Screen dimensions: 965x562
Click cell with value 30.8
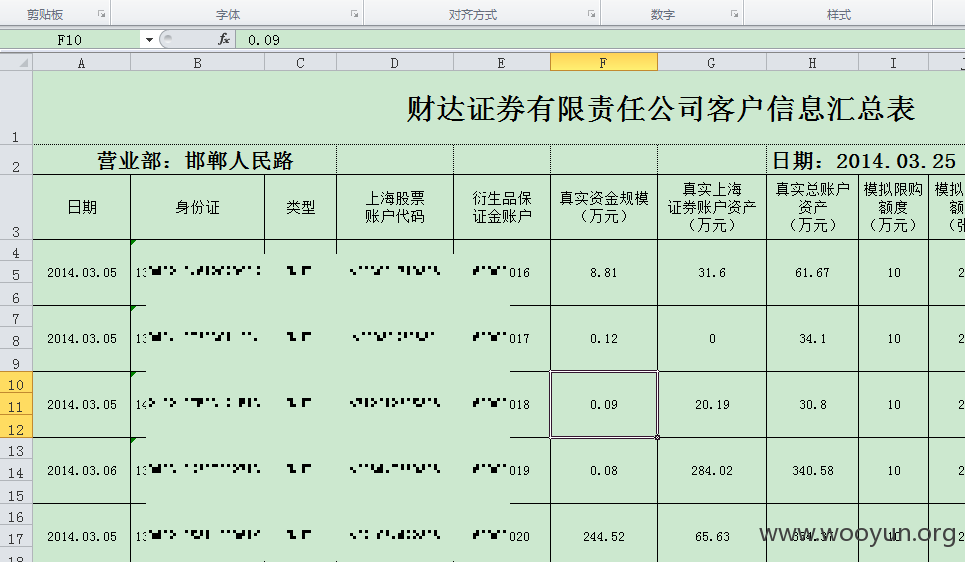click(x=812, y=404)
